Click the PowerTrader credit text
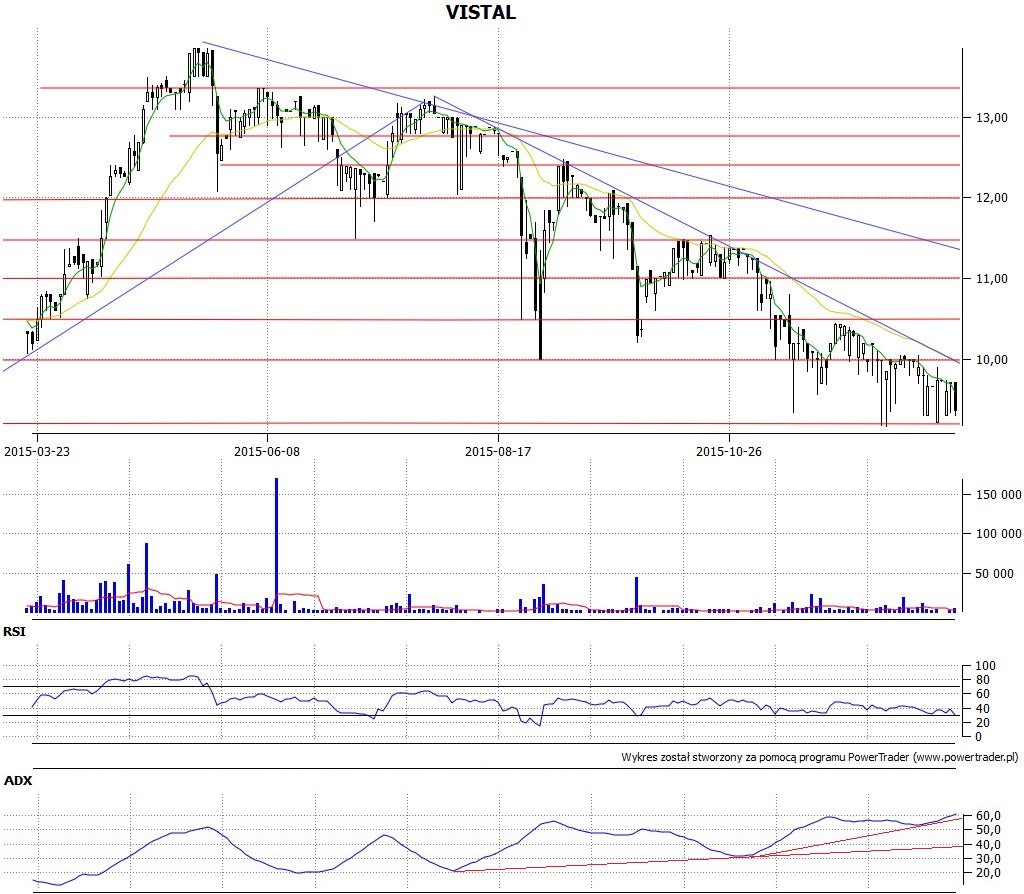This screenshot has width=1024, height=894. (x=820, y=758)
